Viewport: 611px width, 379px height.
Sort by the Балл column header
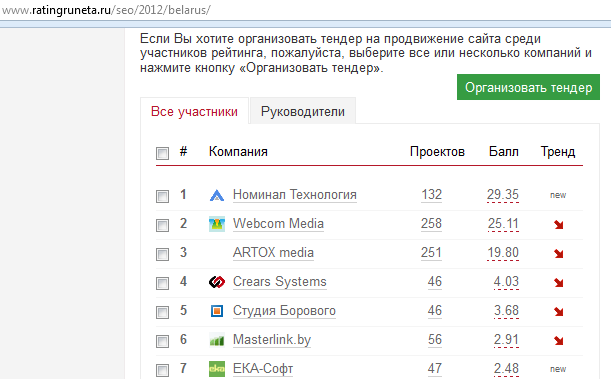[x=503, y=152]
